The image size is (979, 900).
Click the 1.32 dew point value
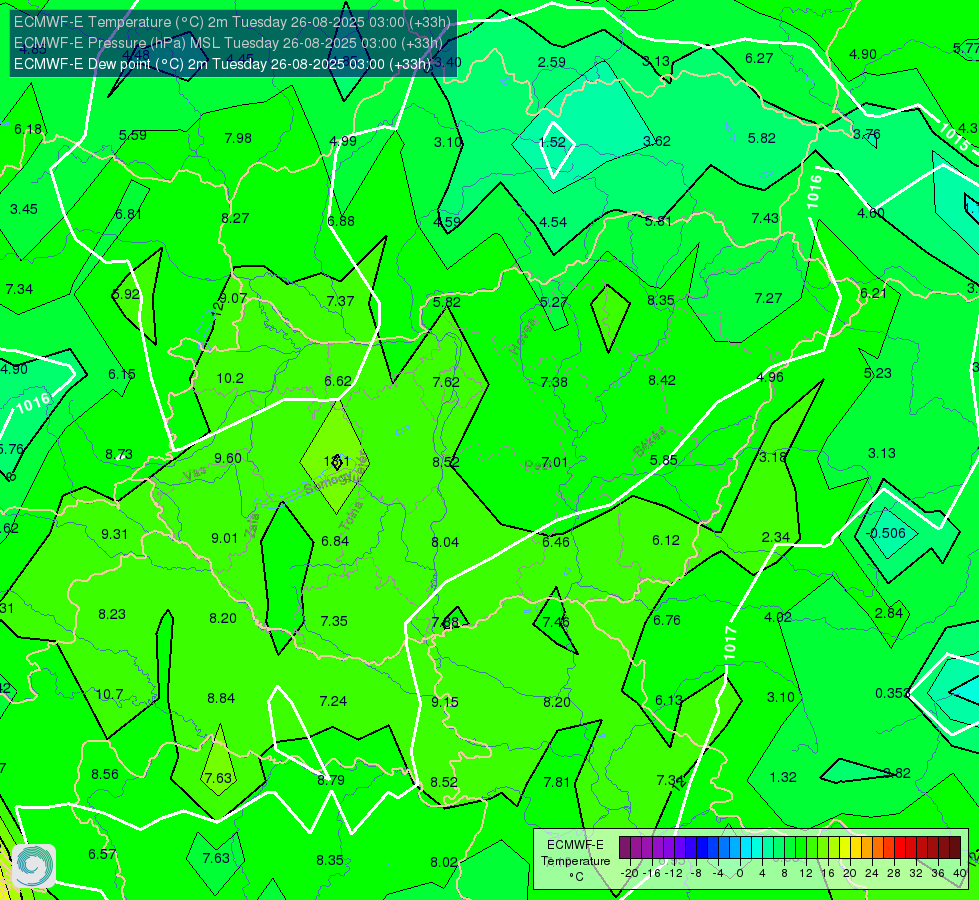click(x=783, y=778)
